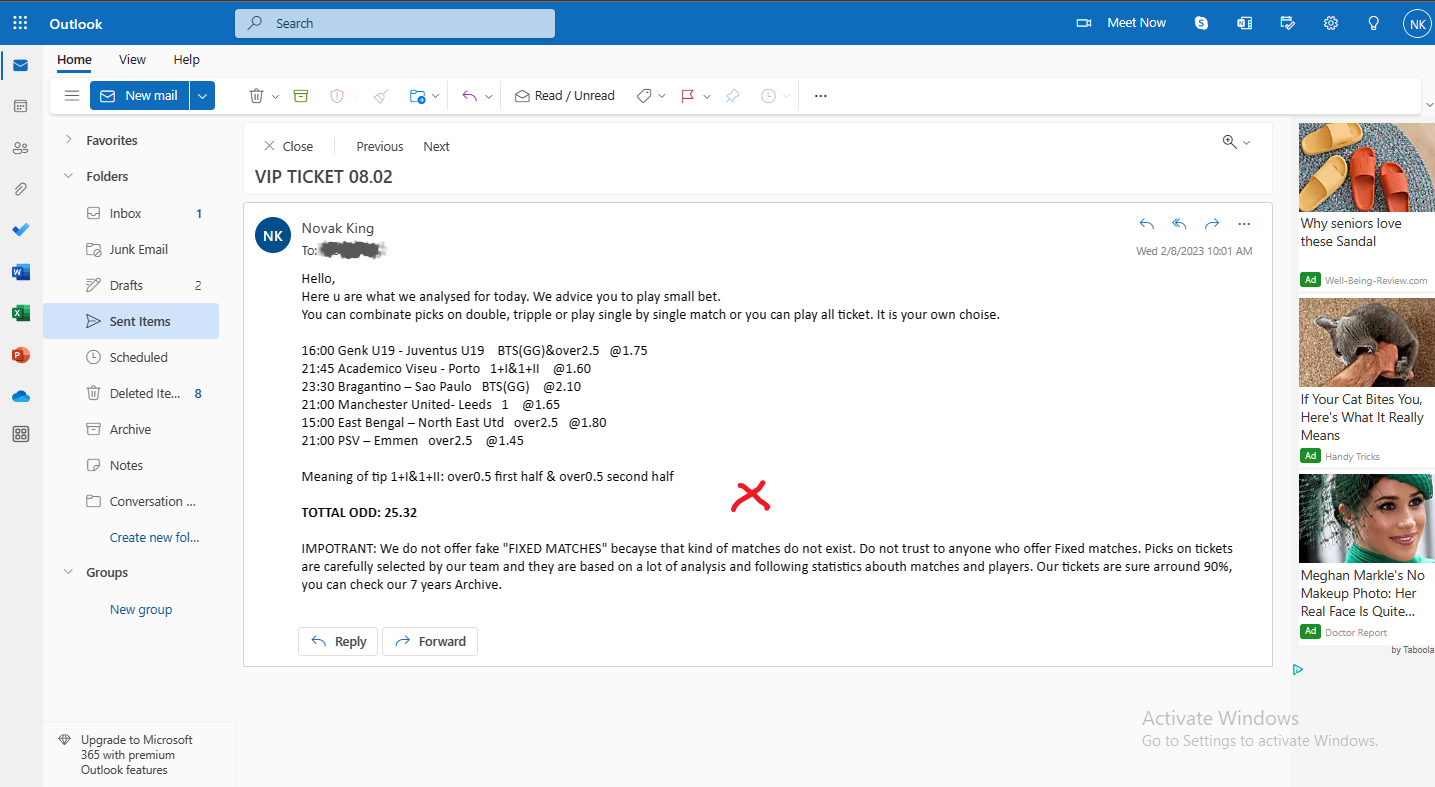Open To Do checkmark app
This screenshot has height=787, width=1435.
point(20,230)
